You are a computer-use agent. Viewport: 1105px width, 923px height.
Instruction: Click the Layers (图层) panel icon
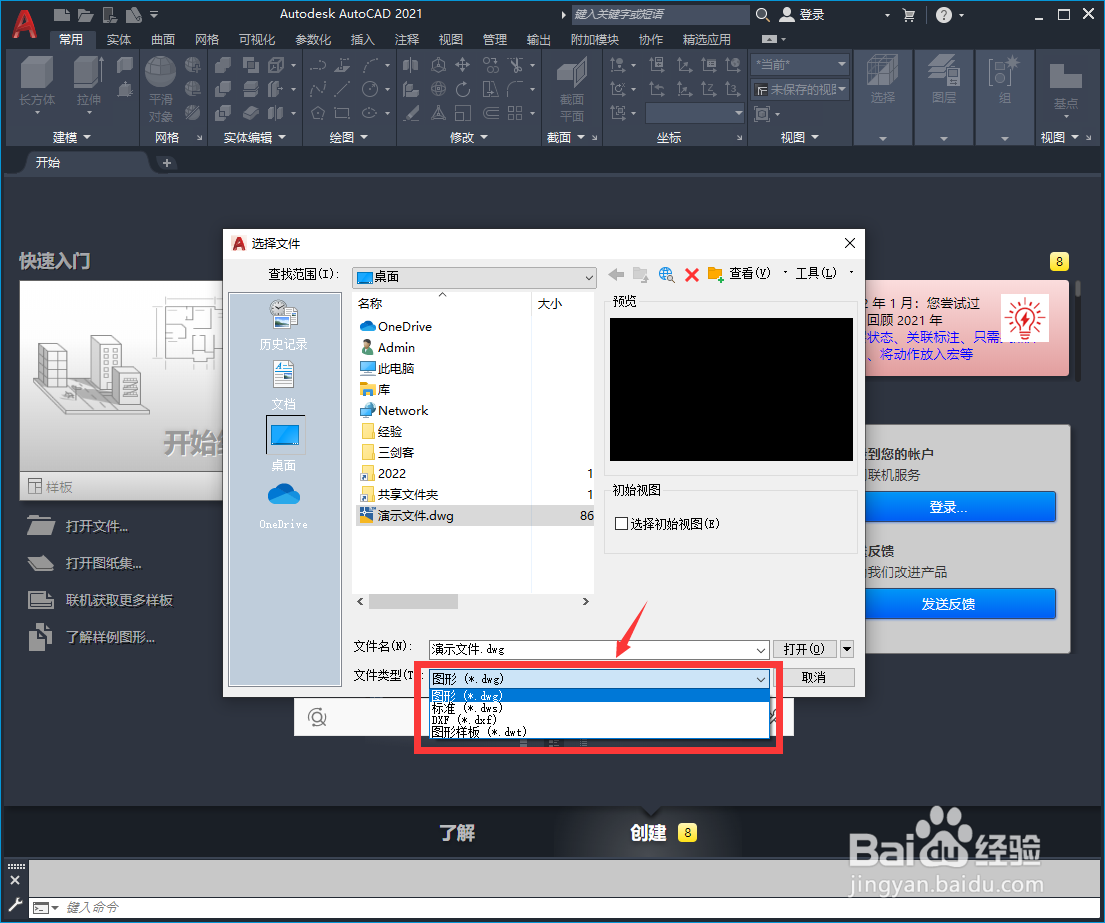(x=944, y=72)
